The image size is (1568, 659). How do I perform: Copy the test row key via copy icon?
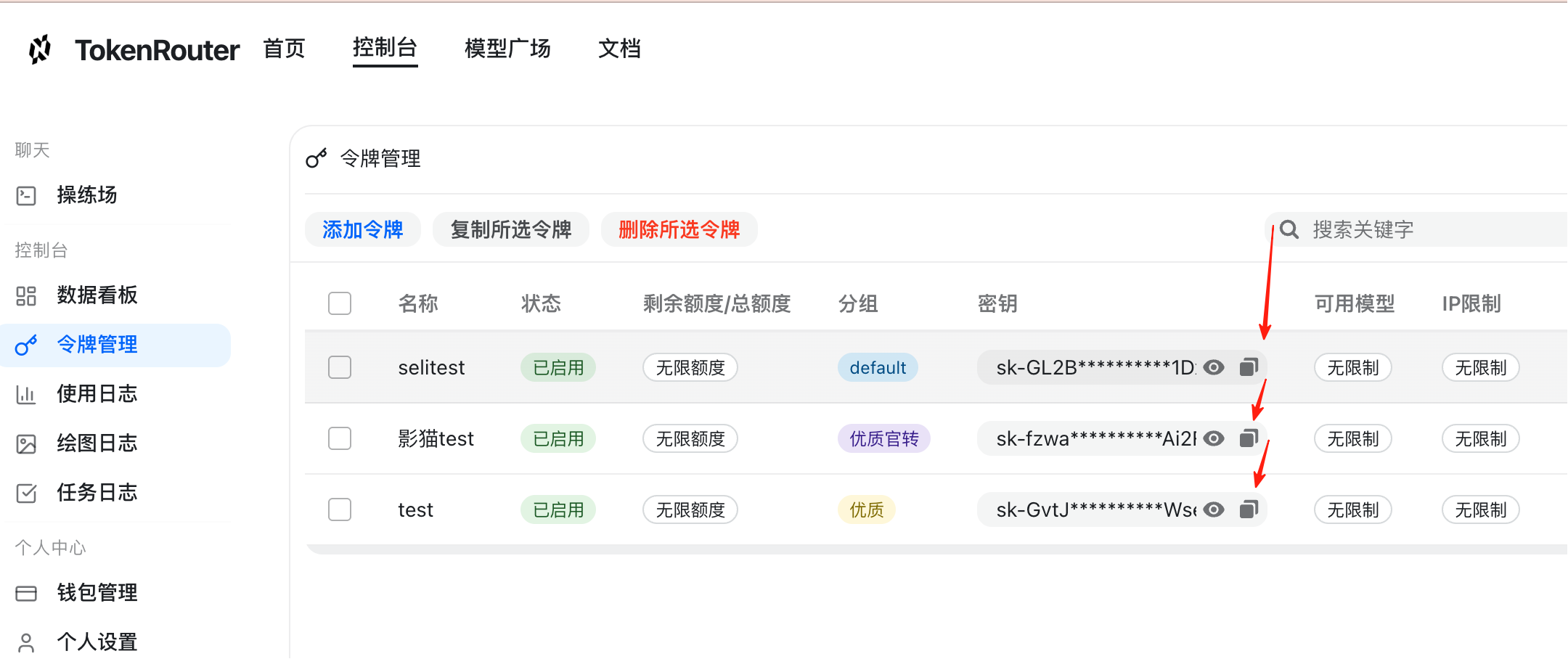(x=1249, y=509)
